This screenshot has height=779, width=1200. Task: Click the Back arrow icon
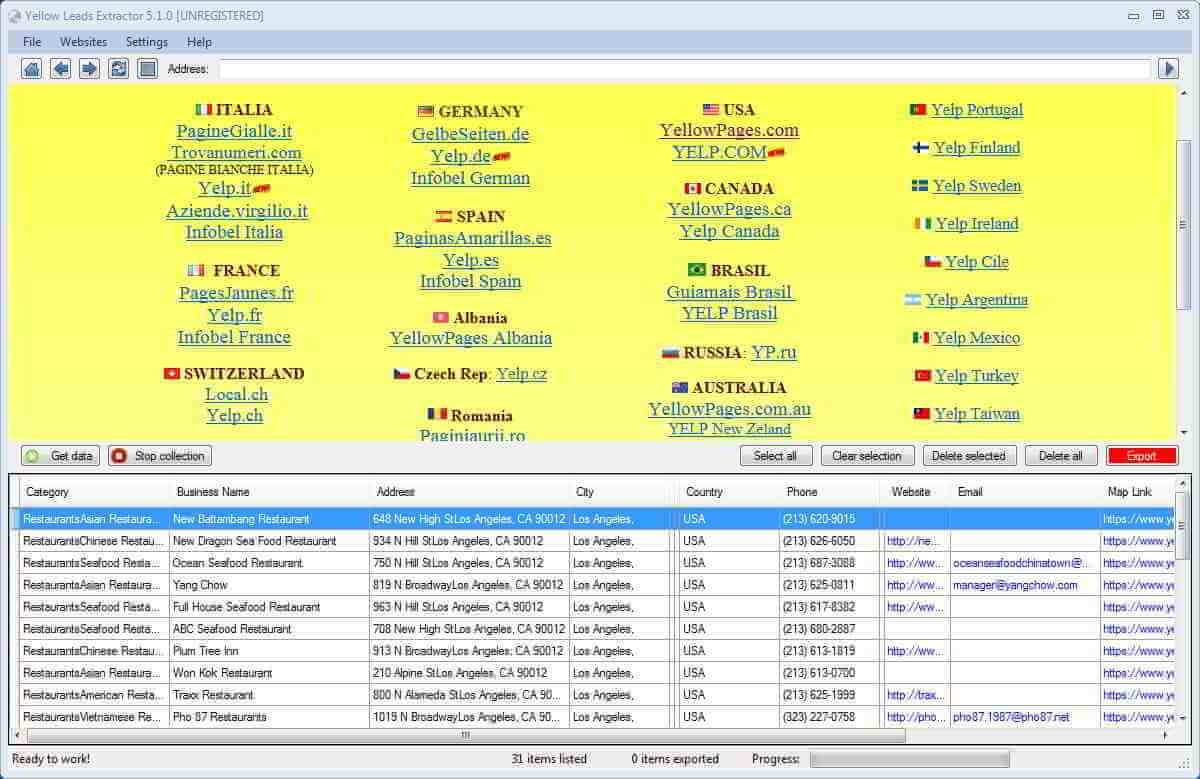[61, 68]
